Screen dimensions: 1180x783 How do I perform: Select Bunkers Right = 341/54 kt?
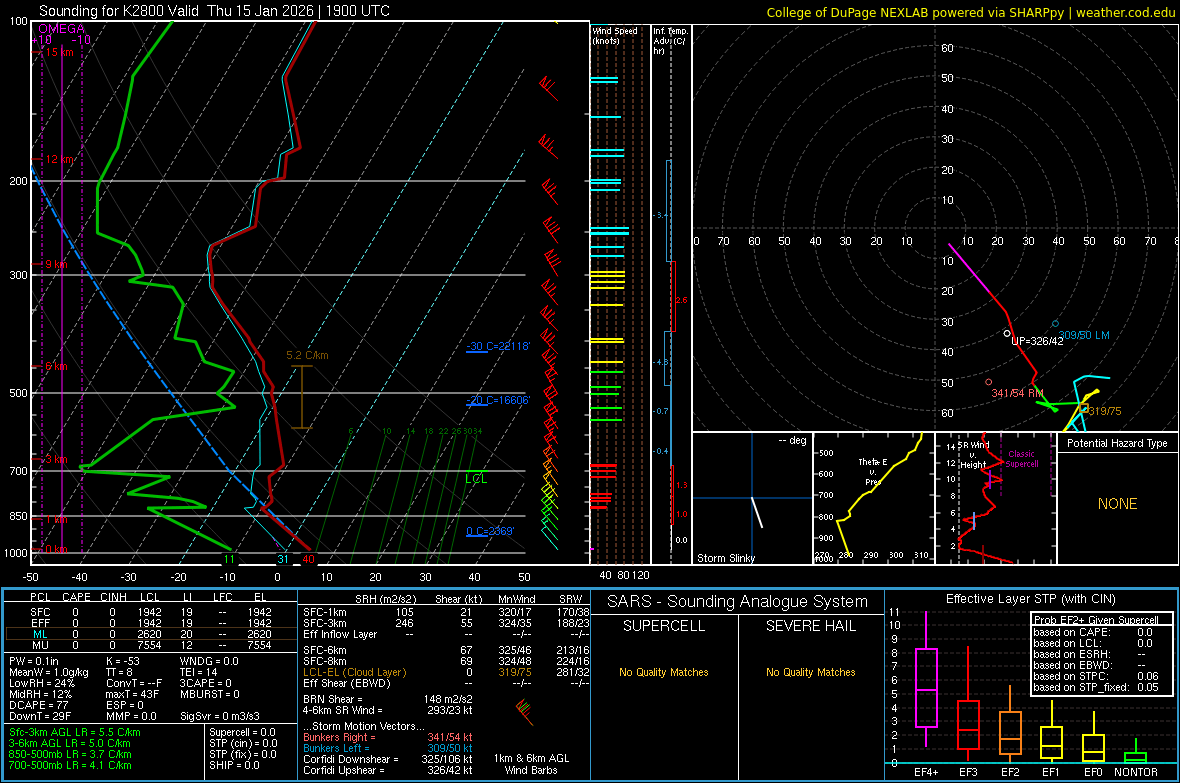(388, 738)
